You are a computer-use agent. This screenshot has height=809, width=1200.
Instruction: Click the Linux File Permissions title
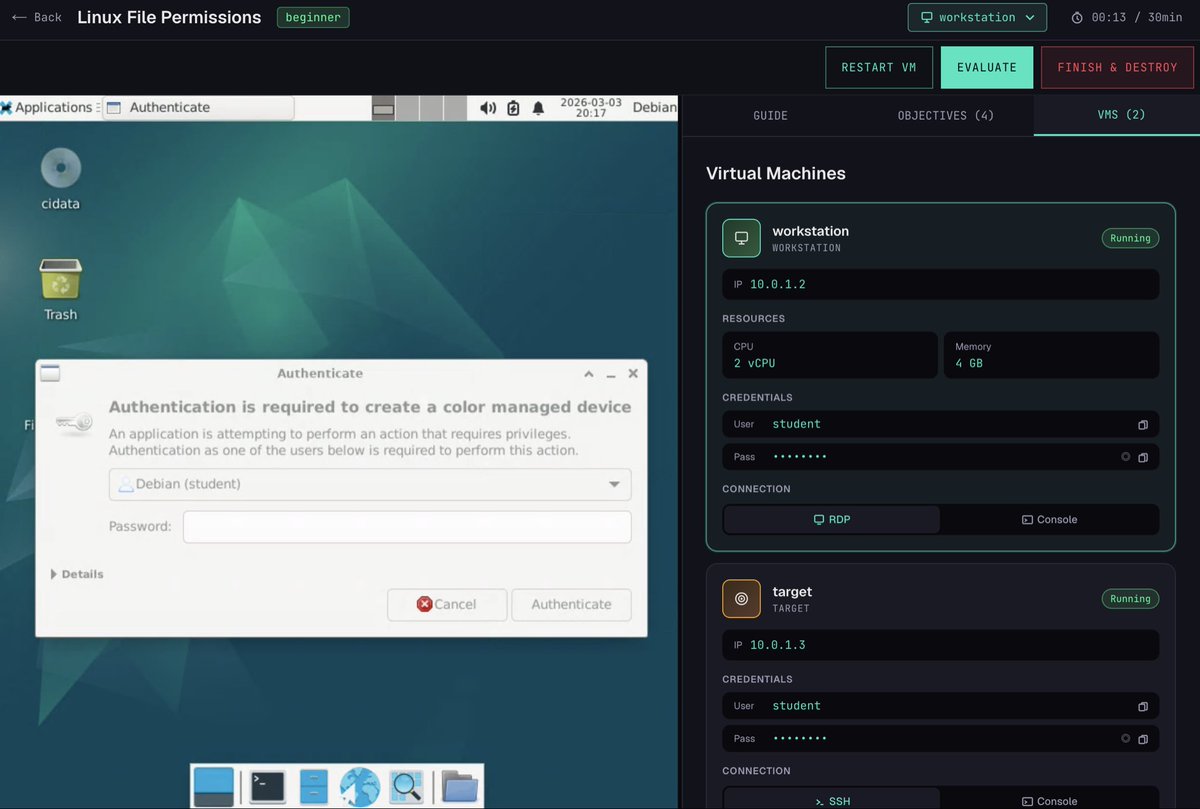pyautogui.click(x=169, y=17)
